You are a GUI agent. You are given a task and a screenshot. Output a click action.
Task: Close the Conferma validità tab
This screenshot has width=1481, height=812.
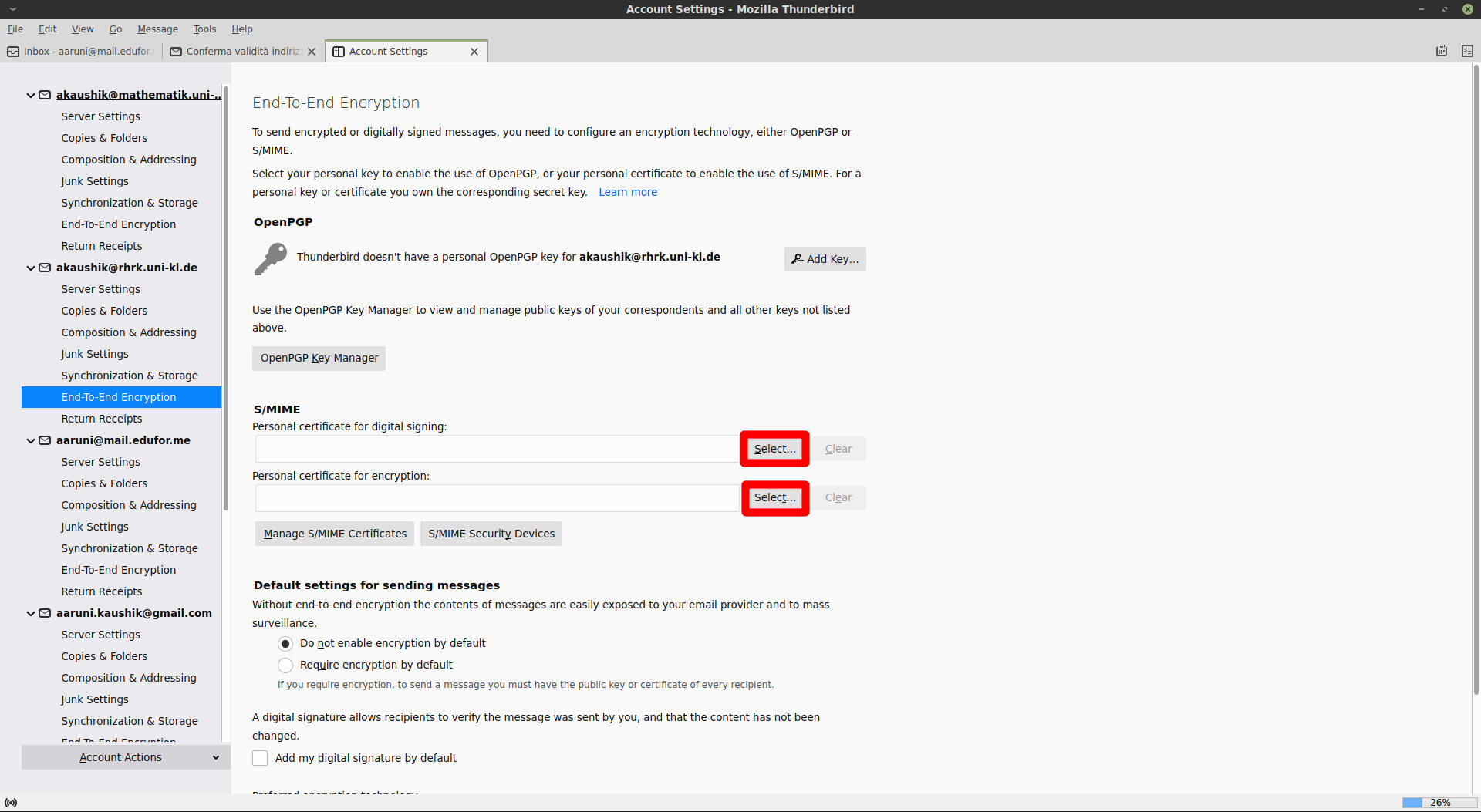[x=312, y=52]
